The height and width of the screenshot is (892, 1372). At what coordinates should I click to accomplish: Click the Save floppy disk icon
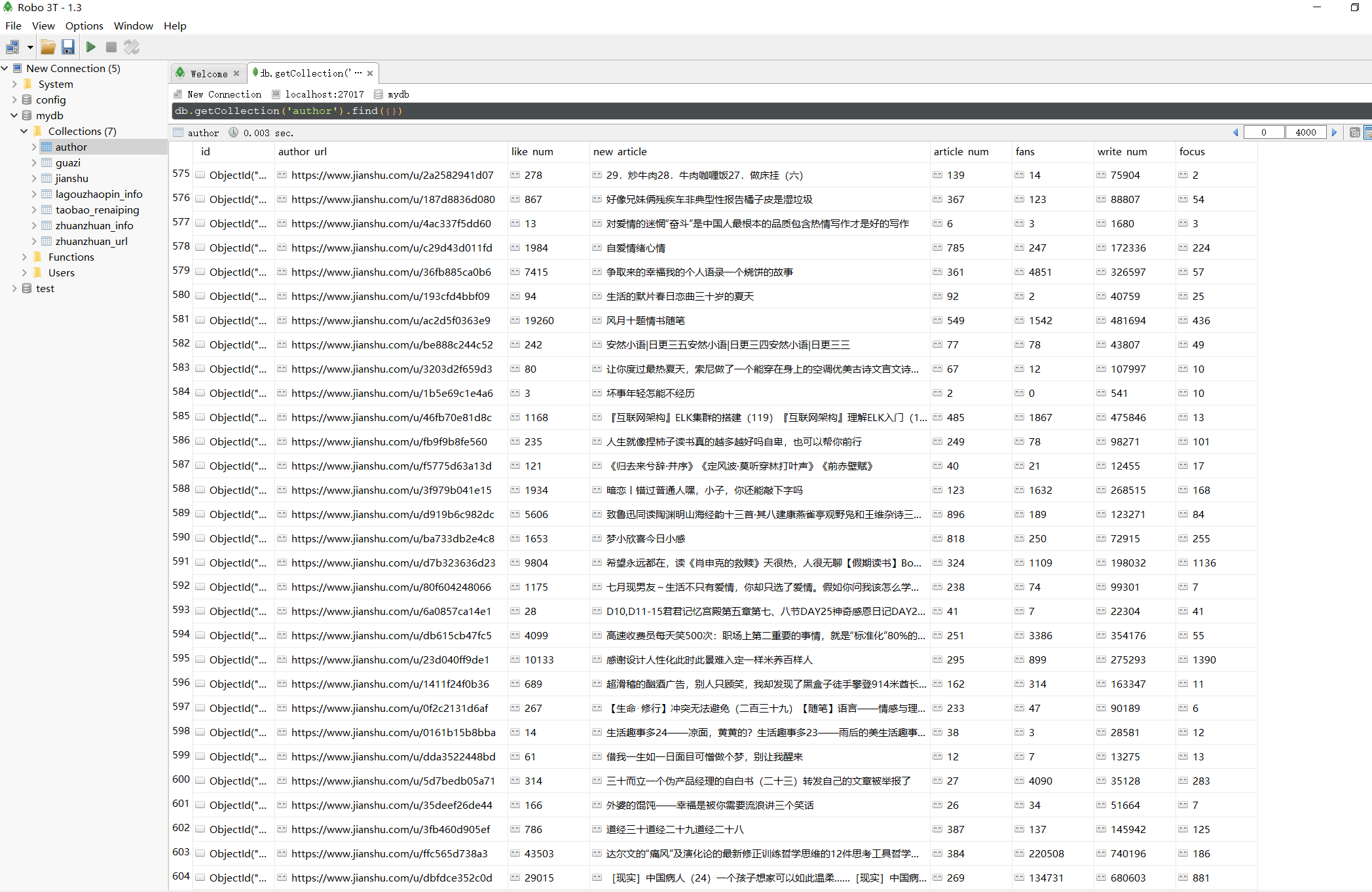click(68, 47)
